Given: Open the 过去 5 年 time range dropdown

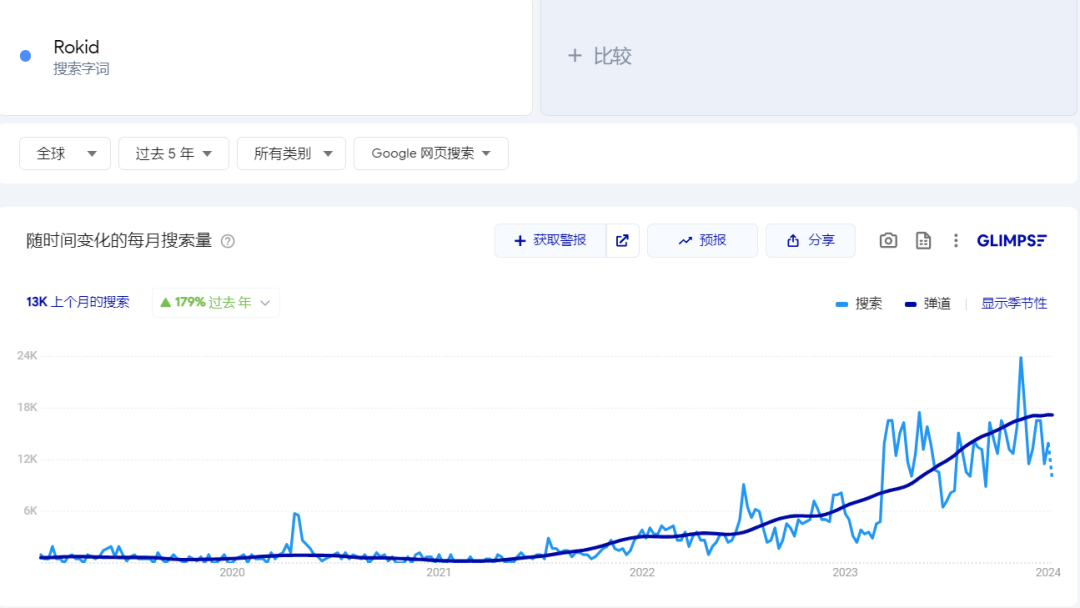Looking at the screenshot, I should (x=174, y=154).
